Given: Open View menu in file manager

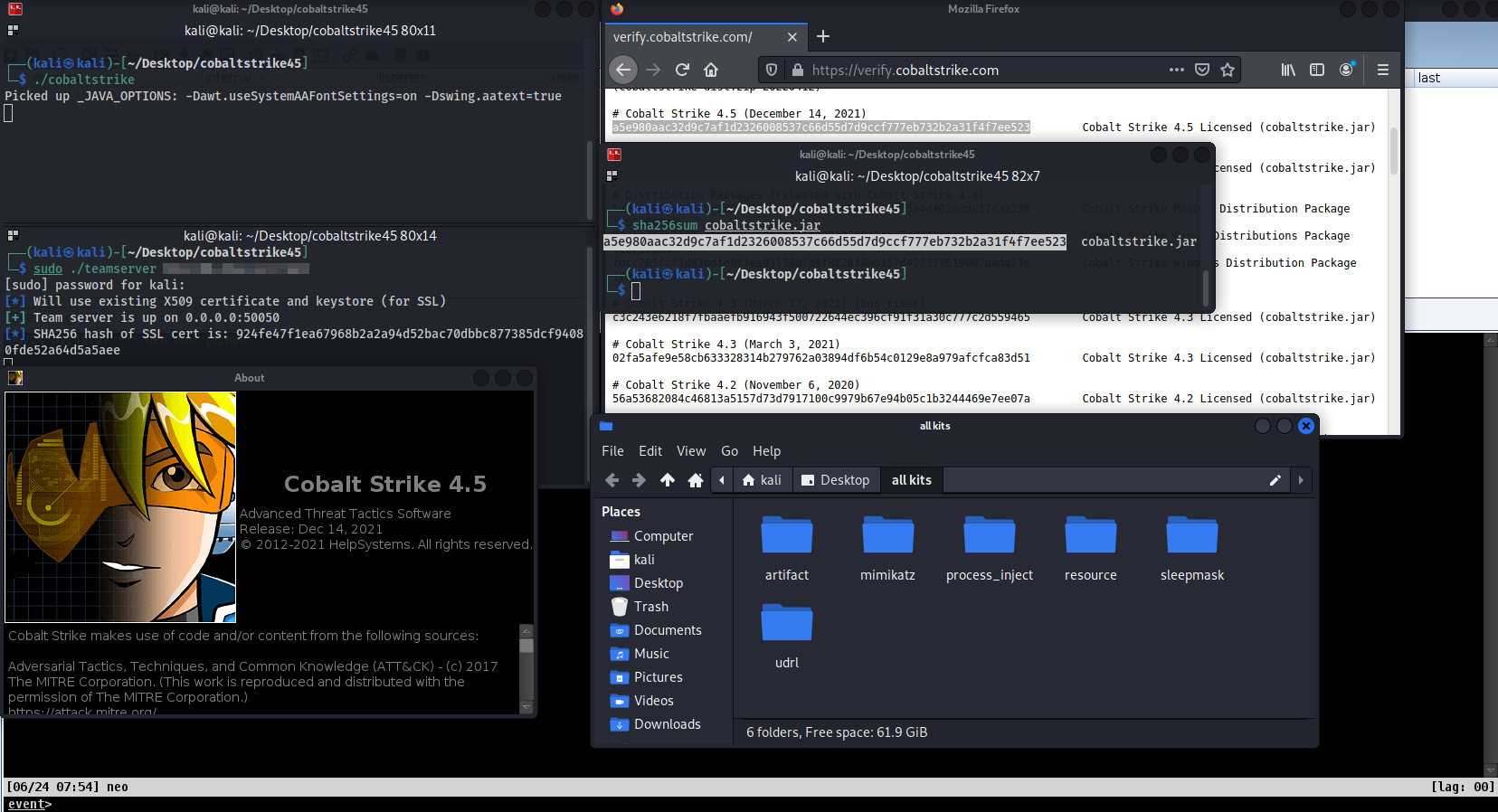Looking at the screenshot, I should (691, 451).
